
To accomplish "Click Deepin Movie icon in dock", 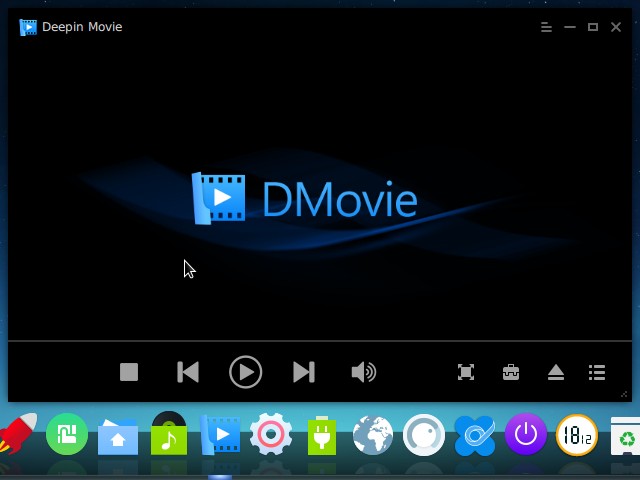I will tap(220, 435).
